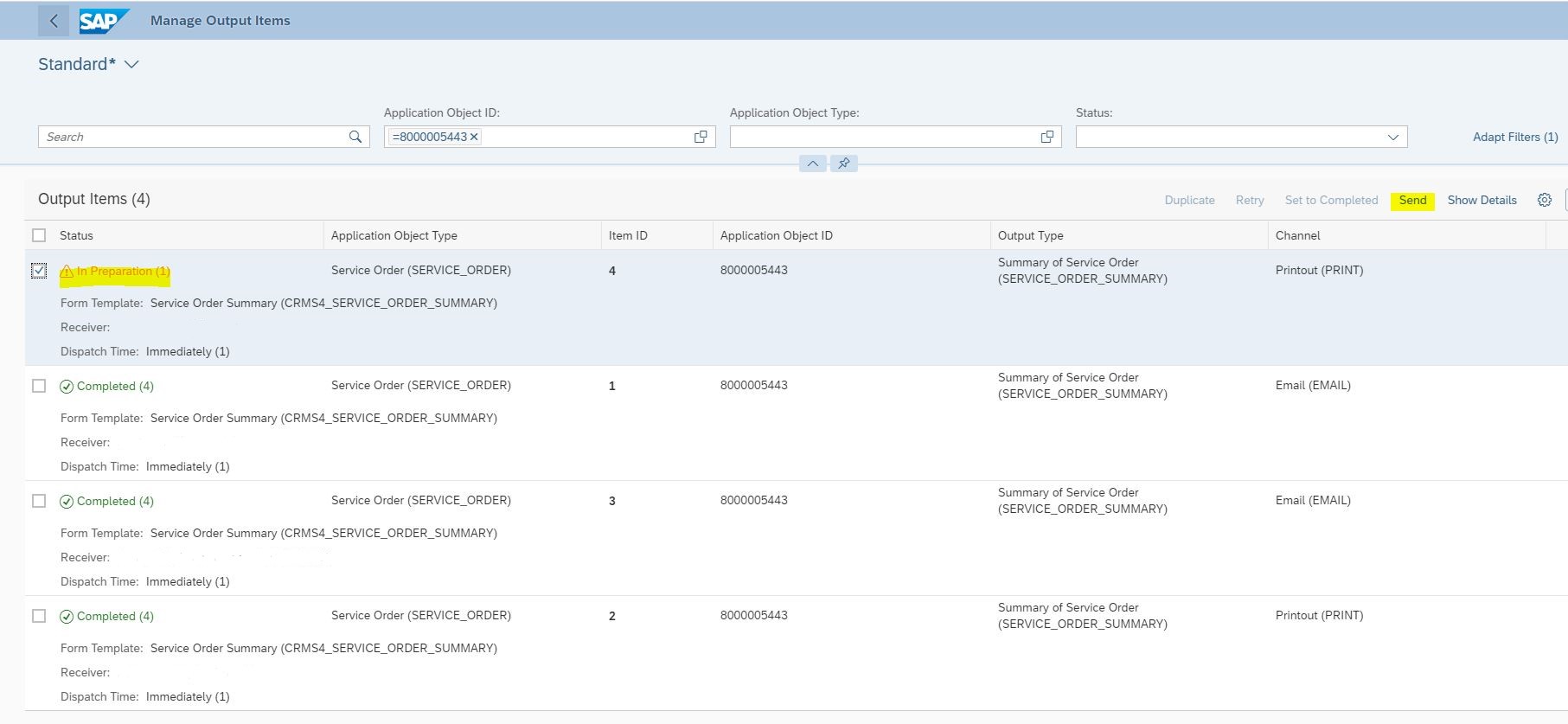The width and height of the screenshot is (1568, 724).
Task: Click the completed icon for Item ID 3
Action: (67, 502)
